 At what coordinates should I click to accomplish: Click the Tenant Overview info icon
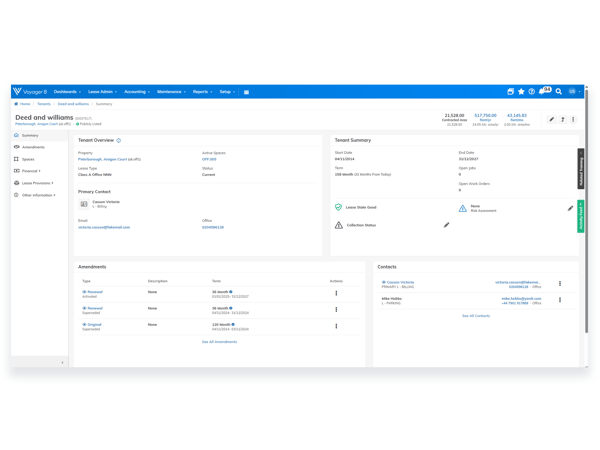point(119,140)
